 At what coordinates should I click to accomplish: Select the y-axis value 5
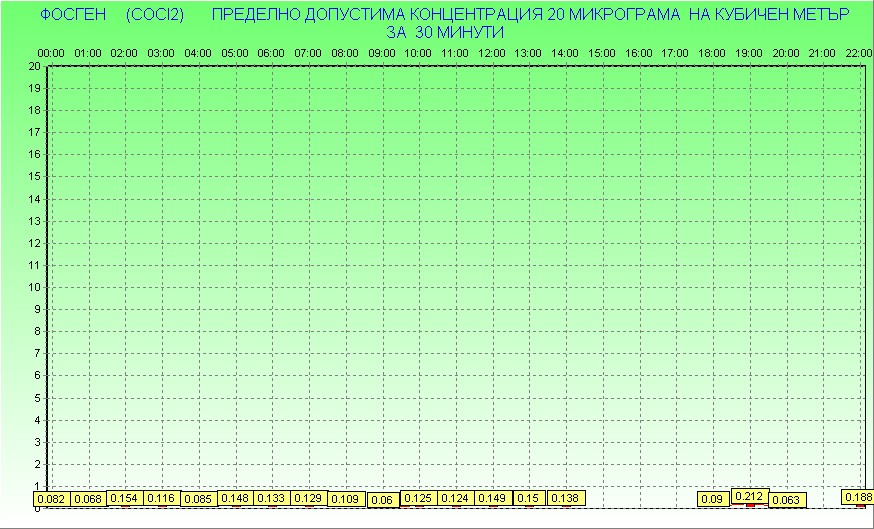38,398
